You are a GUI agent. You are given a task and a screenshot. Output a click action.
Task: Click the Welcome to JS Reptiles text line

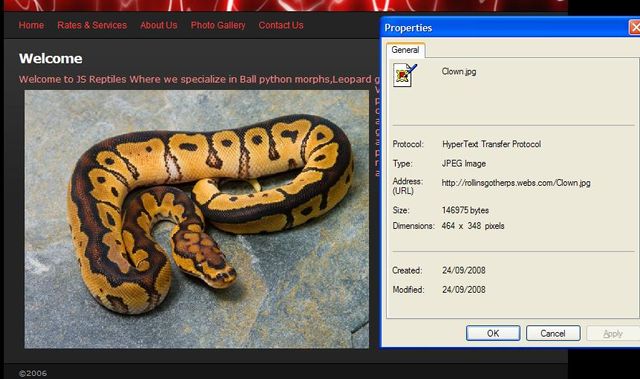199,79
